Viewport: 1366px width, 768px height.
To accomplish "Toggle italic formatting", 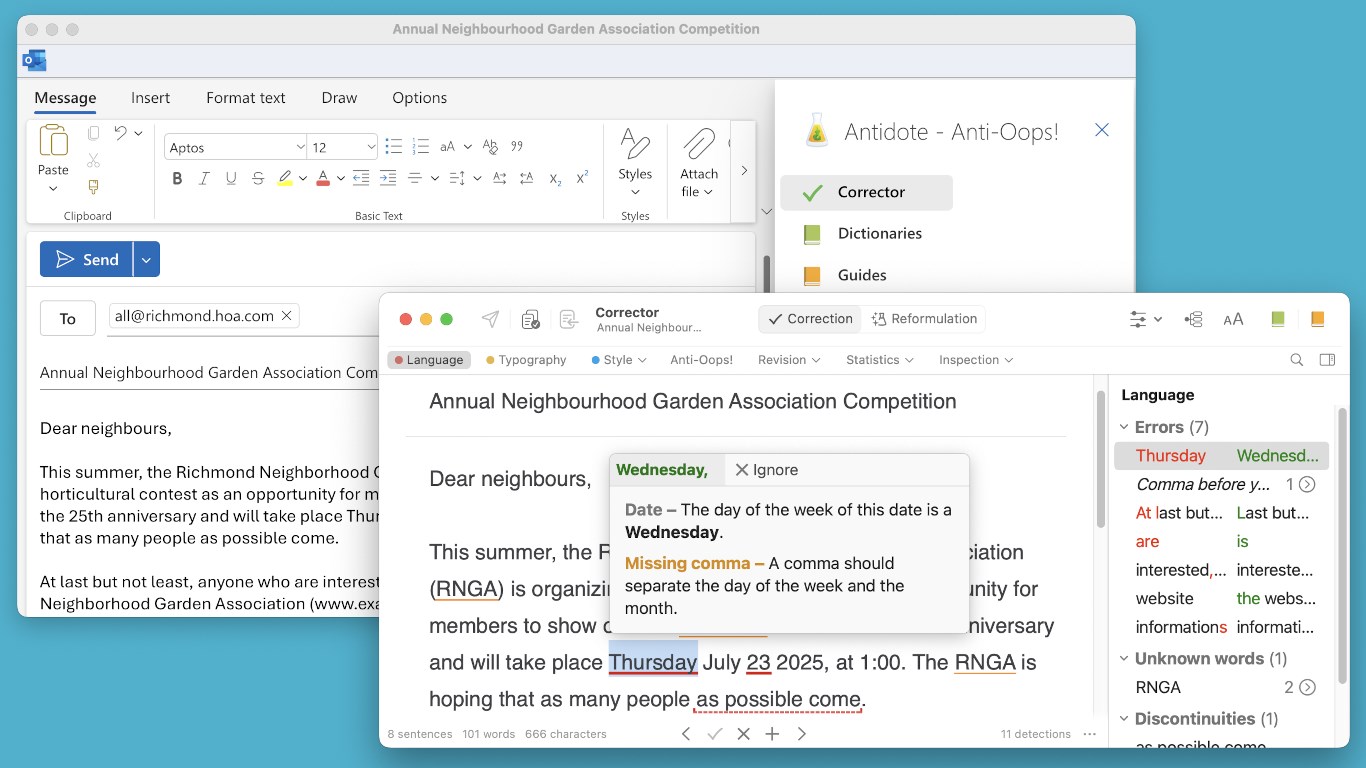I will (x=204, y=178).
